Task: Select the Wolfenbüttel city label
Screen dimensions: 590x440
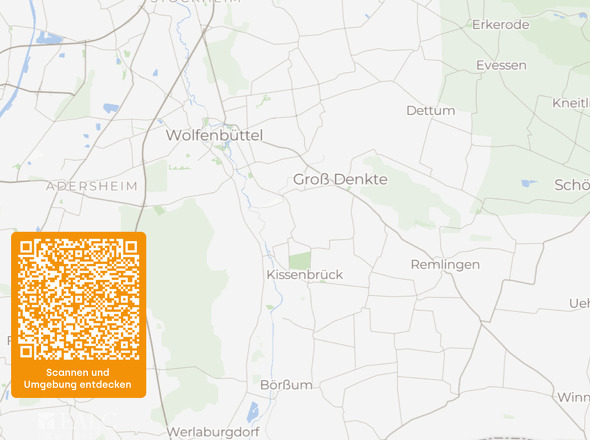Action: coord(214,135)
